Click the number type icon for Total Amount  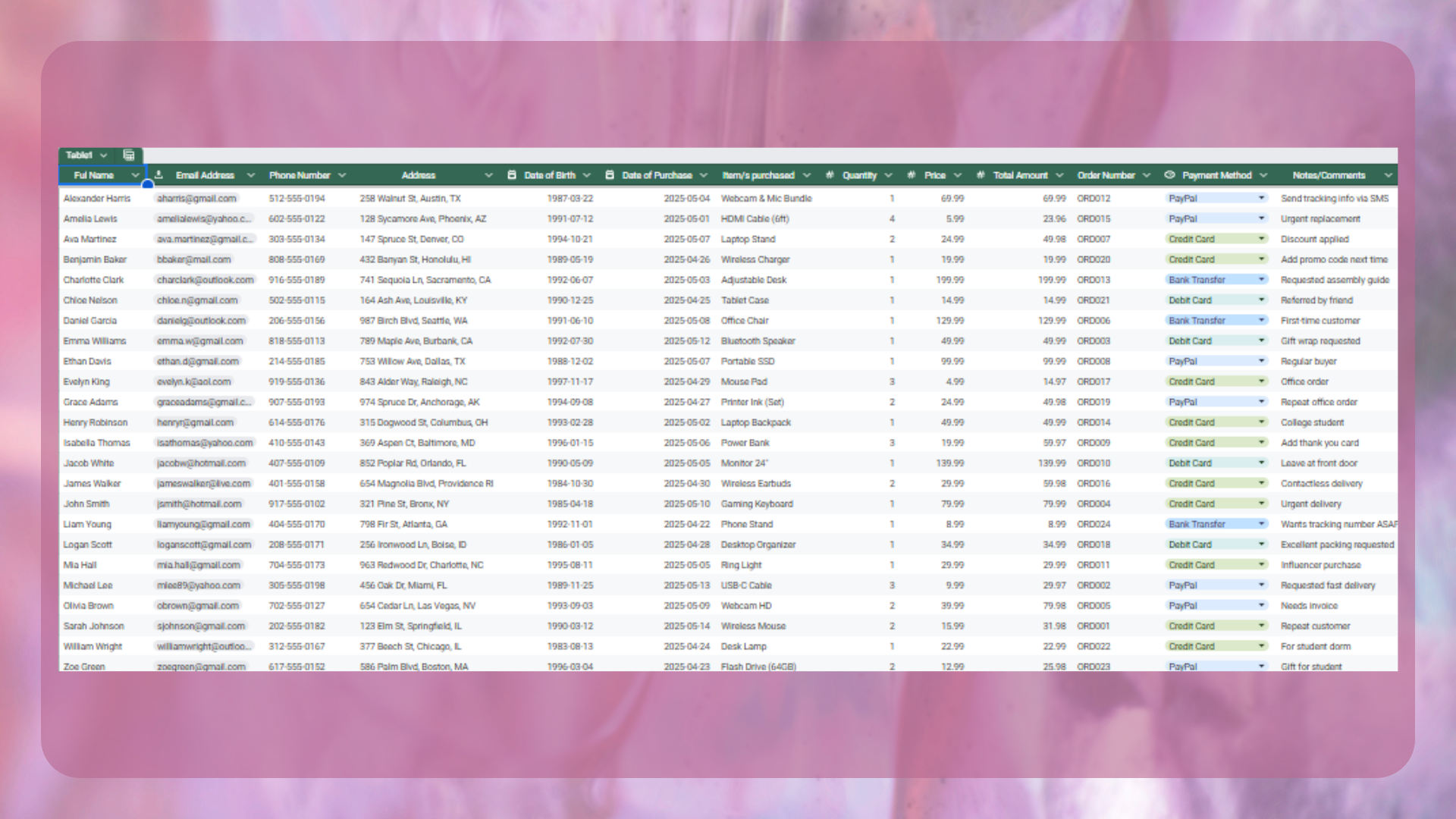tap(981, 175)
